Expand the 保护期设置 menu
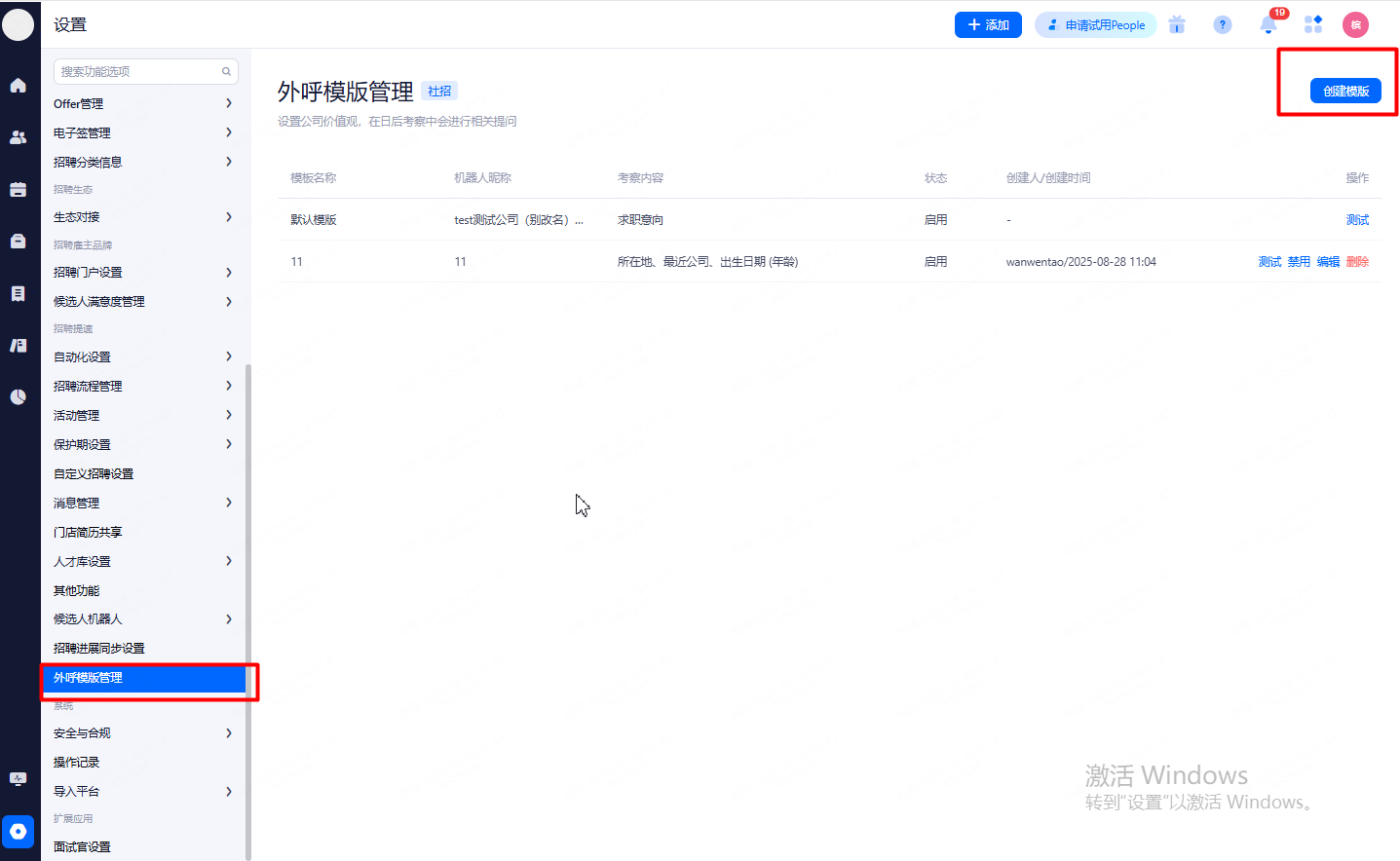1400x861 pixels. pos(144,445)
